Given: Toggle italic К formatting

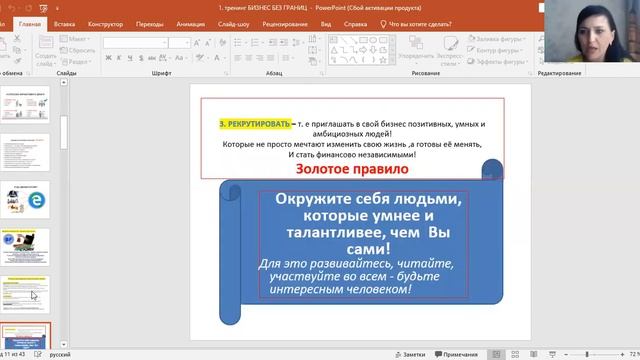Looking at the screenshot, I should [x=119, y=58].
